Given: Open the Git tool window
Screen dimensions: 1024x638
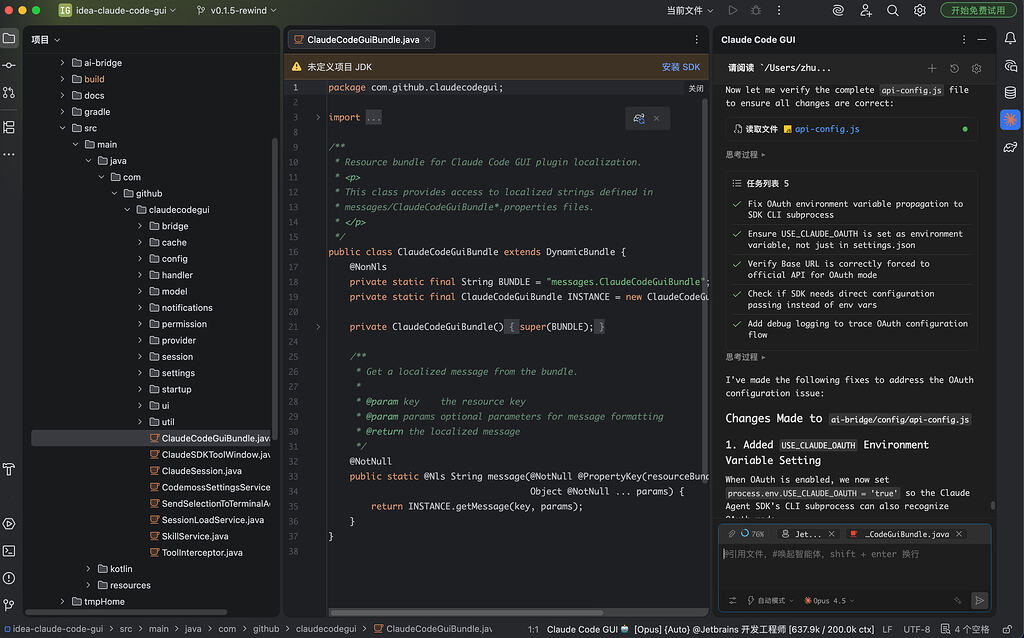Looking at the screenshot, I should (x=9, y=605).
